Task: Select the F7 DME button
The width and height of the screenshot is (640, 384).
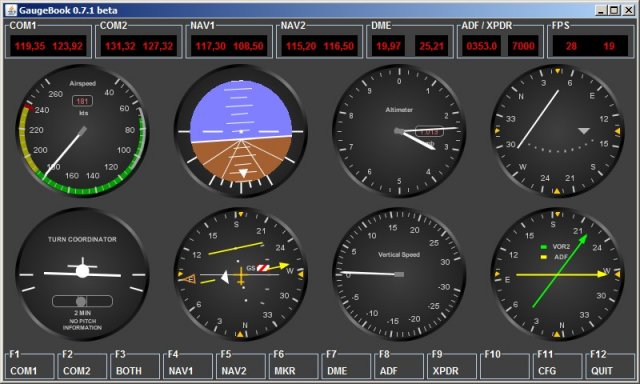Action: (x=346, y=366)
